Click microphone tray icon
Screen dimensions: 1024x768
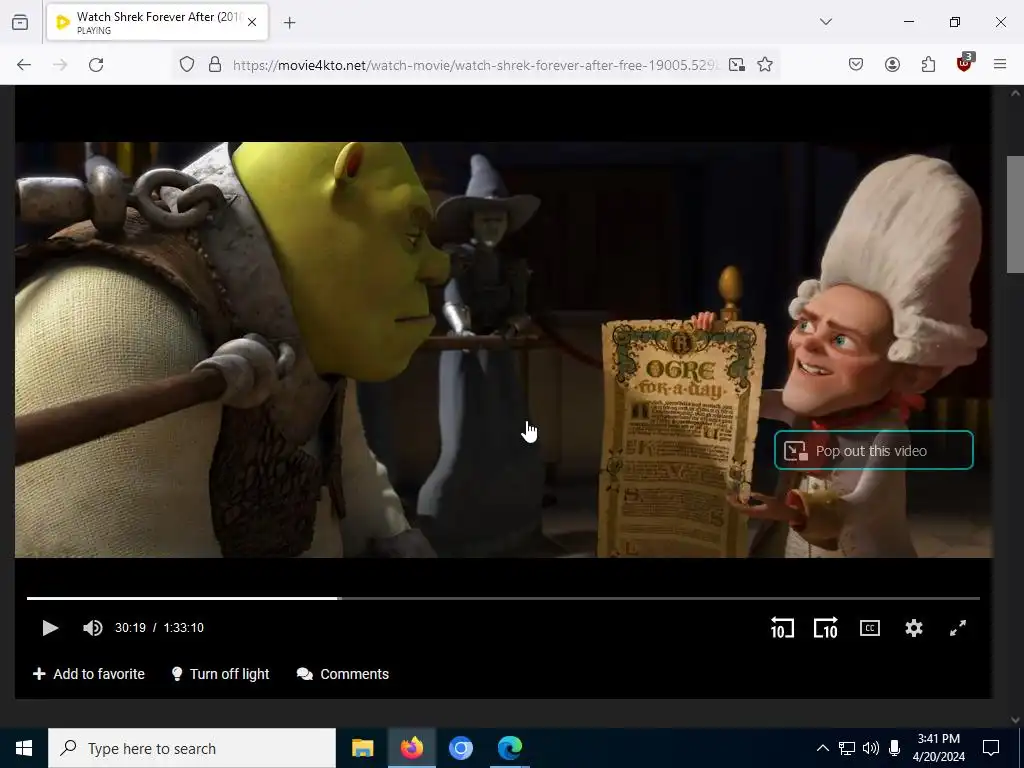pyautogui.click(x=895, y=748)
